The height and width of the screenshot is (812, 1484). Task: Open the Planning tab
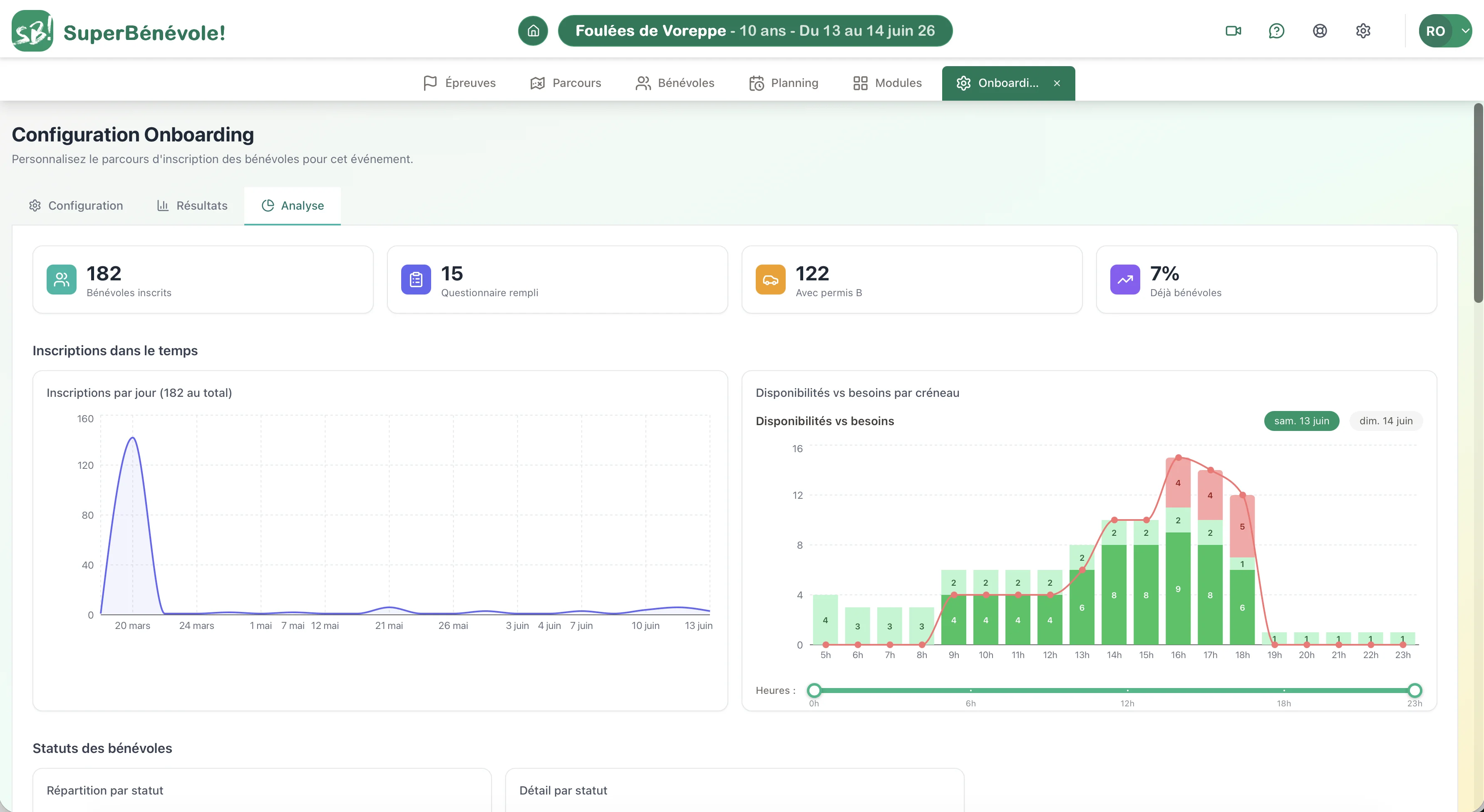[784, 83]
